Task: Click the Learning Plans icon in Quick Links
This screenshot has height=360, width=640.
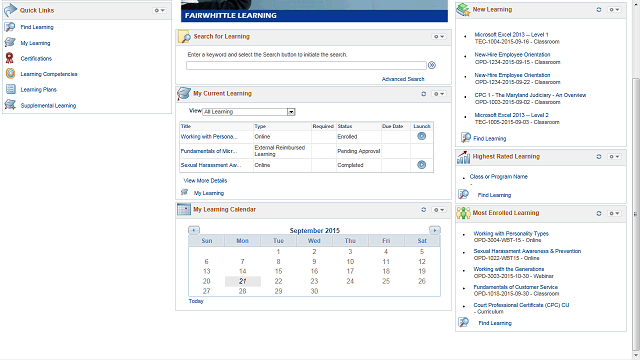Action: click(11, 89)
